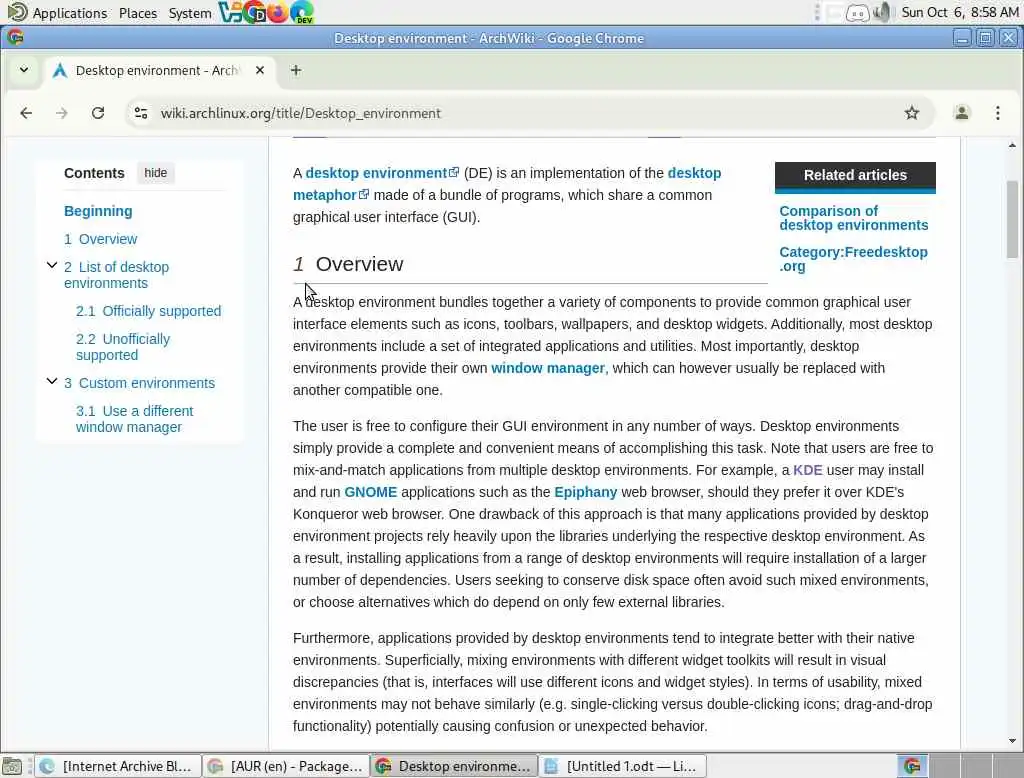The width and height of the screenshot is (1024, 778).
Task: Launch Visual Studio Code from the panel
Action: [229, 12]
